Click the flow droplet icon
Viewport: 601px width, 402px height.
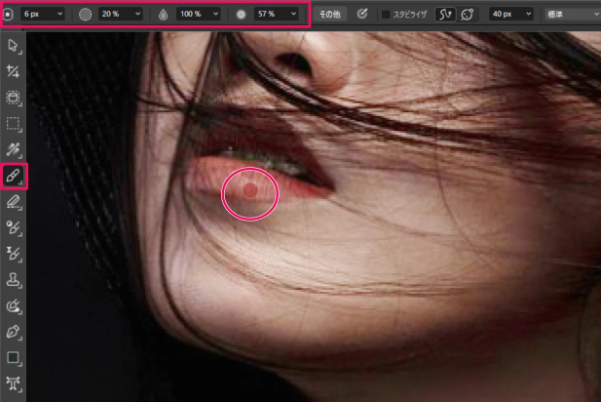[163, 15]
